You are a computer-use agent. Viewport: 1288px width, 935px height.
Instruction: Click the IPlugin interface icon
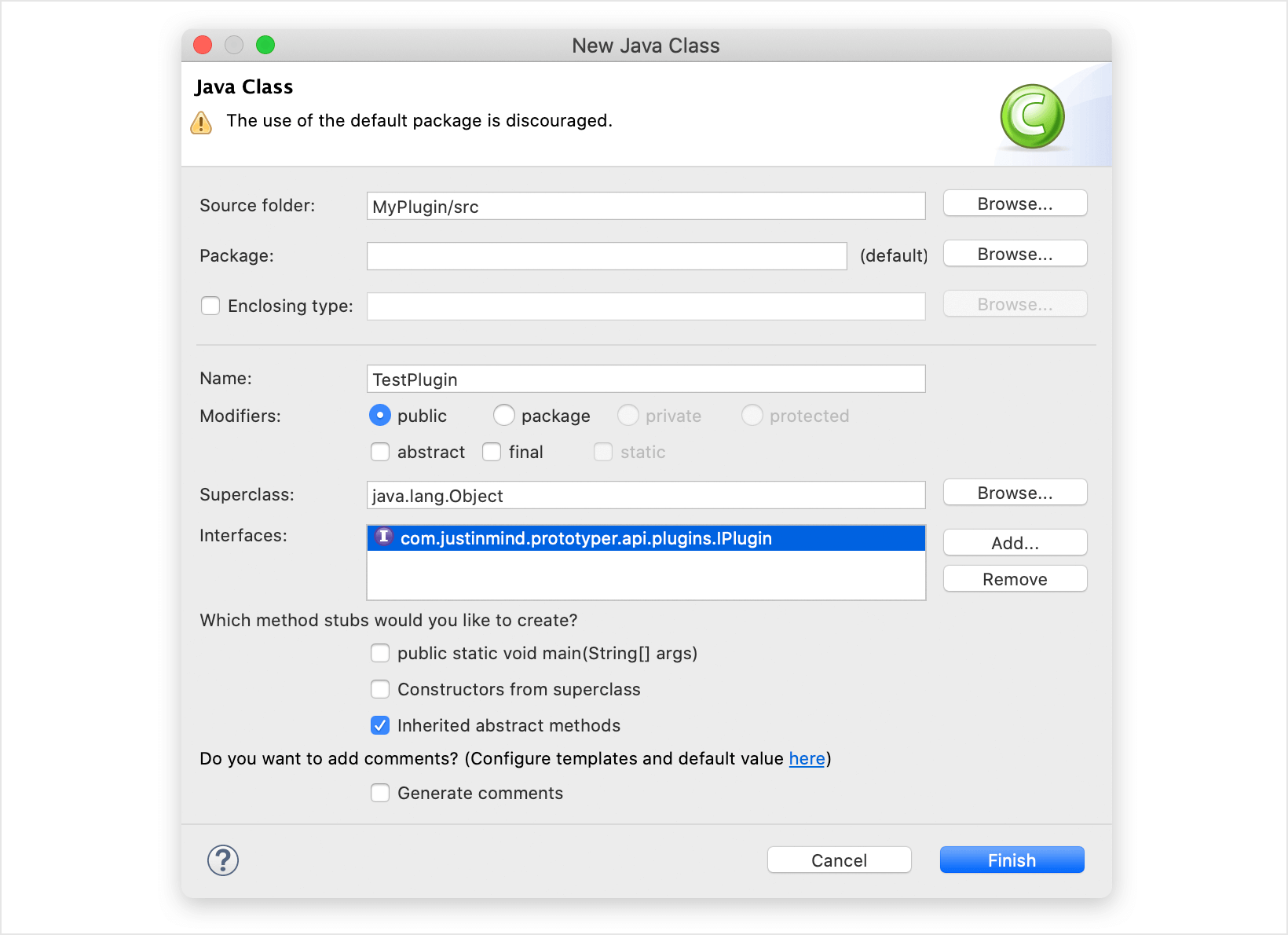[x=384, y=537]
